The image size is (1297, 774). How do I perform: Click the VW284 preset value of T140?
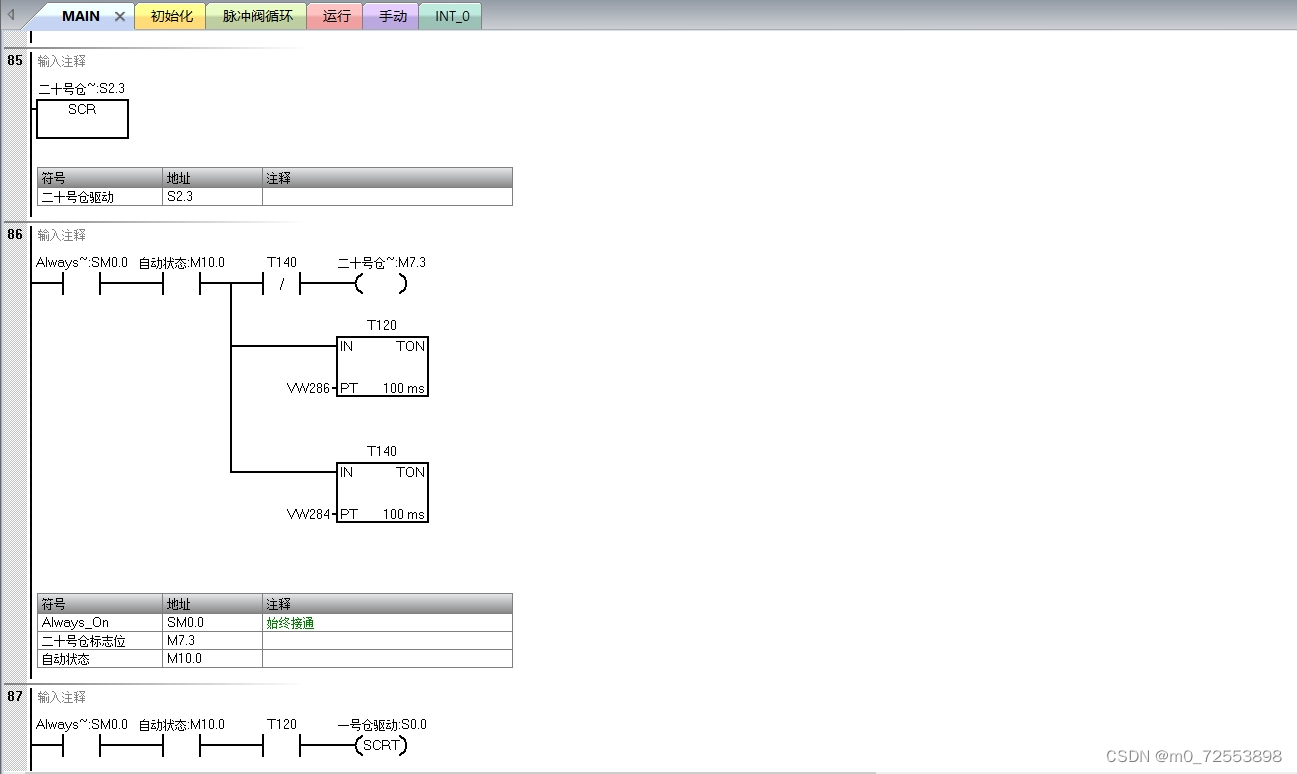pyautogui.click(x=309, y=514)
